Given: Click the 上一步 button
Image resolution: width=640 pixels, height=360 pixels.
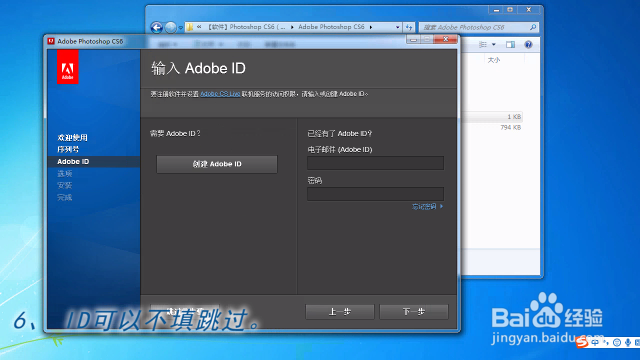Looking at the screenshot, I should (340, 312).
